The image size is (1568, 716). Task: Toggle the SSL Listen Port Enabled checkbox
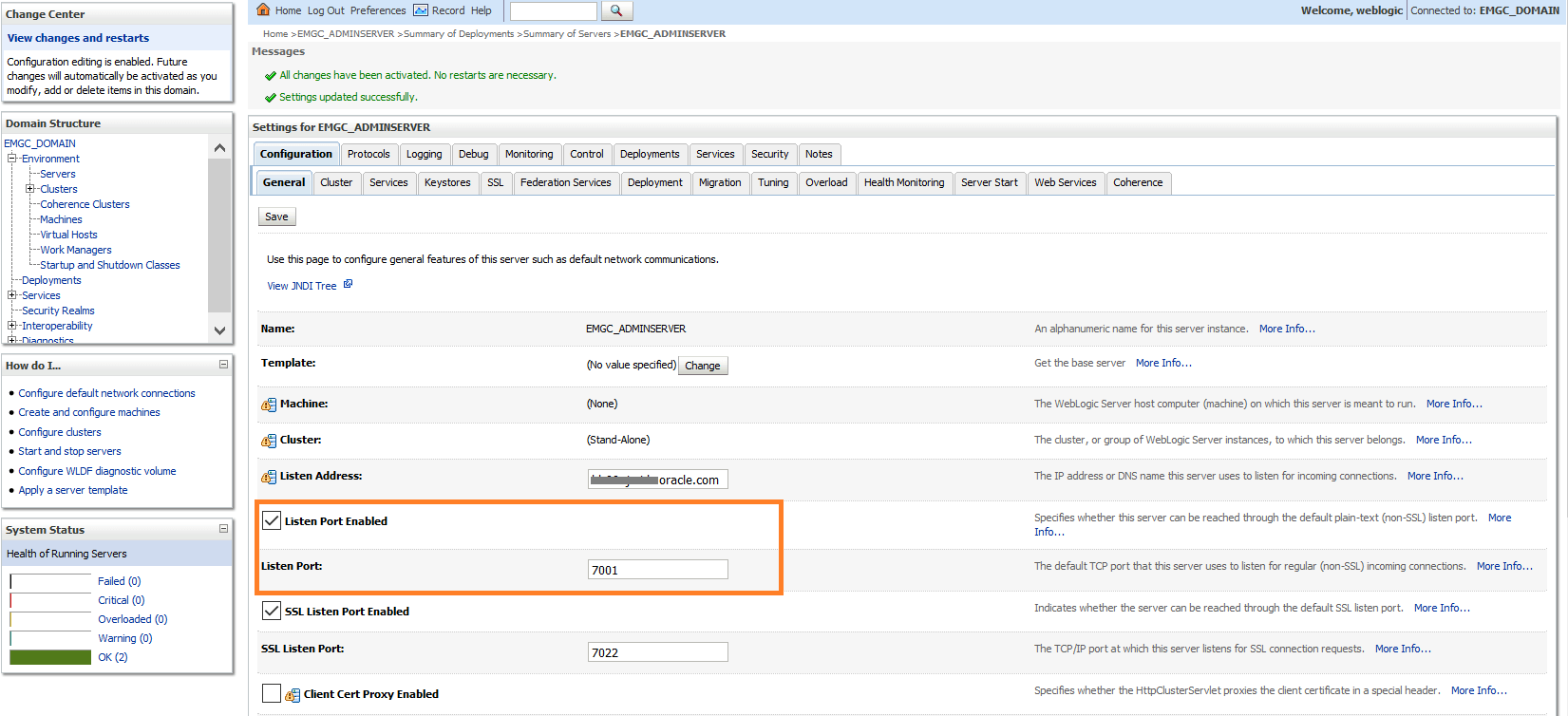[x=272, y=611]
